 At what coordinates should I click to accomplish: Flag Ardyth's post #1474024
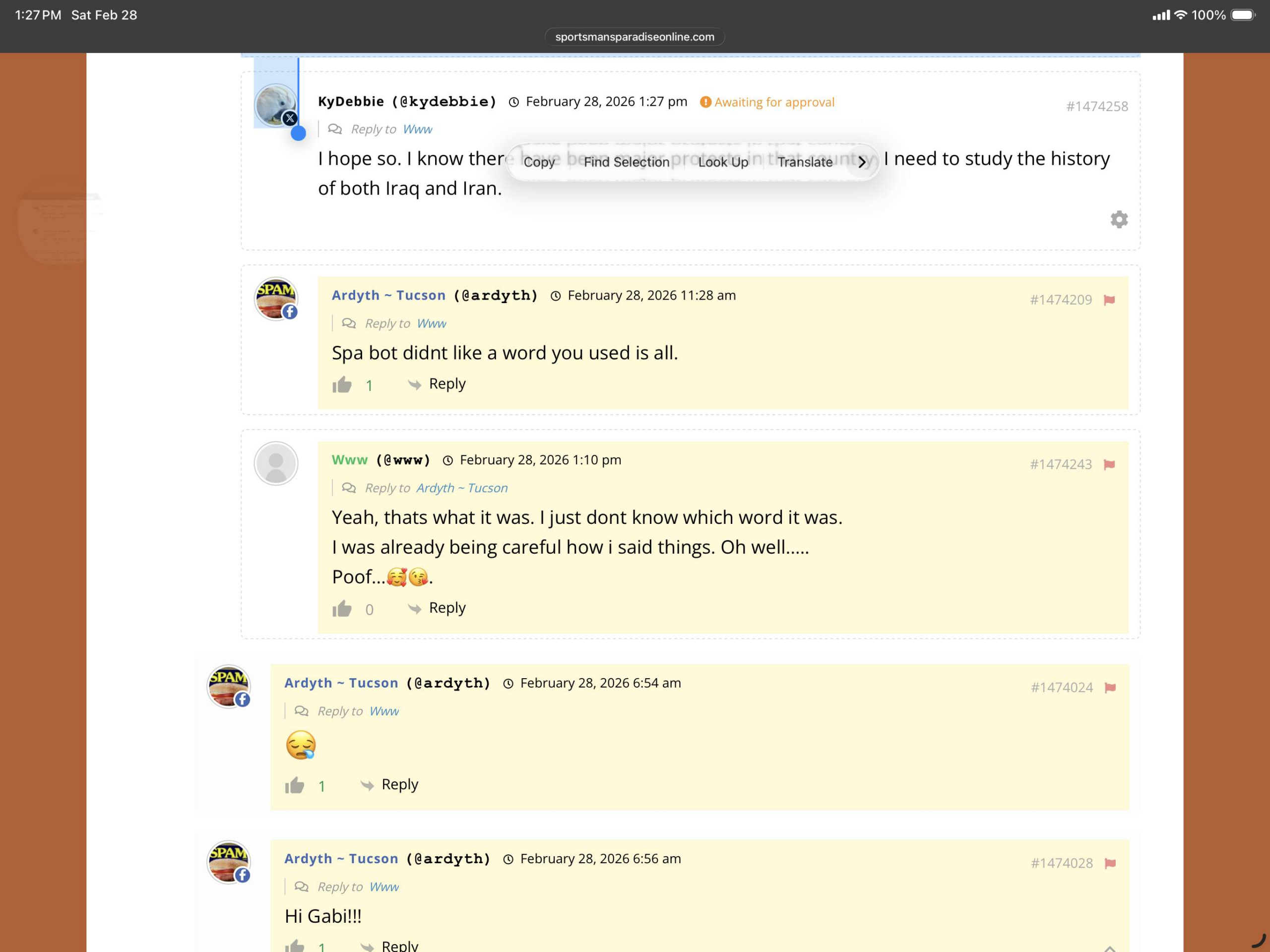click(x=1110, y=688)
